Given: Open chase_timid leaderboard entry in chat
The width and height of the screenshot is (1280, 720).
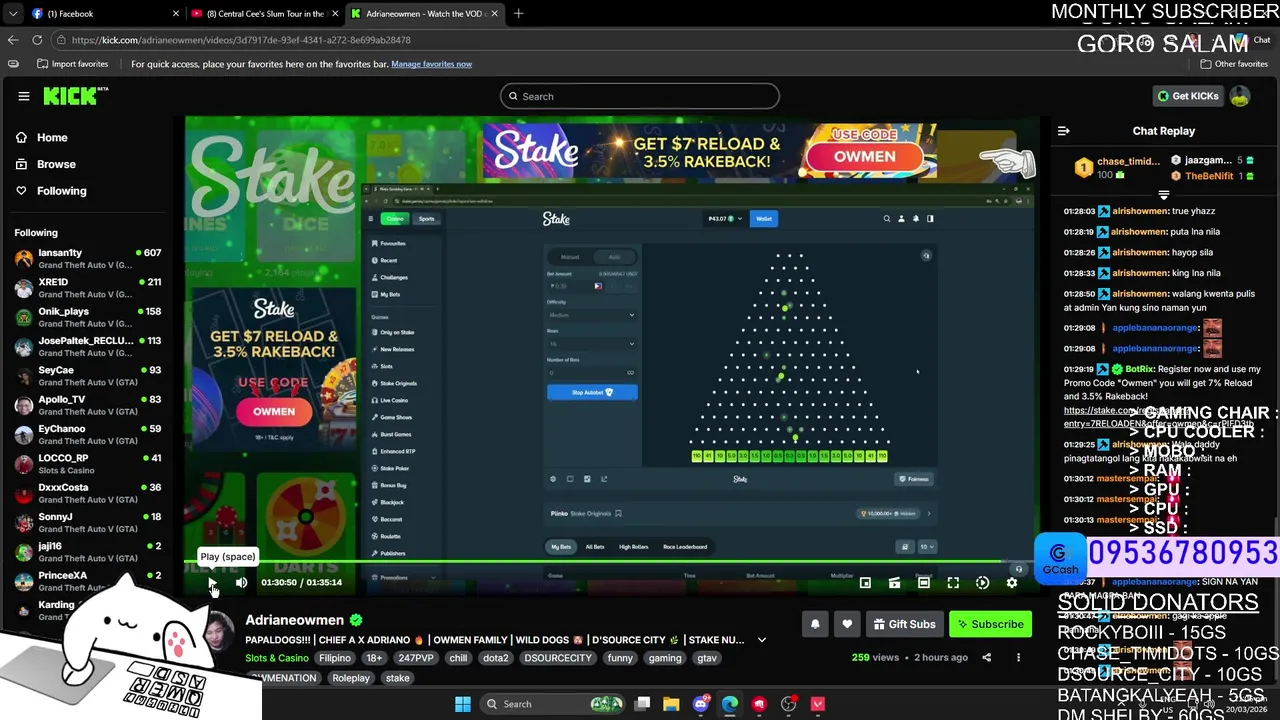Looking at the screenshot, I should pyautogui.click(x=1117, y=168).
